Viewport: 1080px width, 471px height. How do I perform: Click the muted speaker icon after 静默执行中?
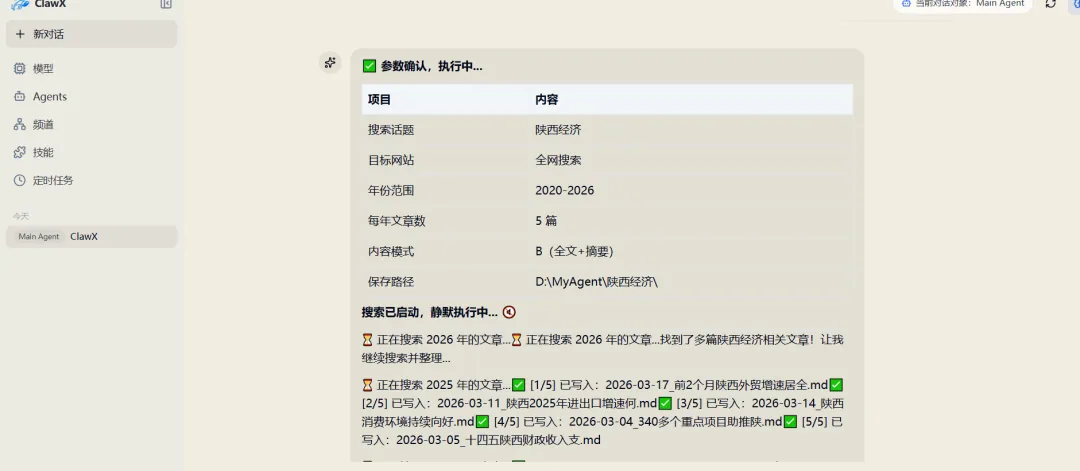(x=509, y=312)
